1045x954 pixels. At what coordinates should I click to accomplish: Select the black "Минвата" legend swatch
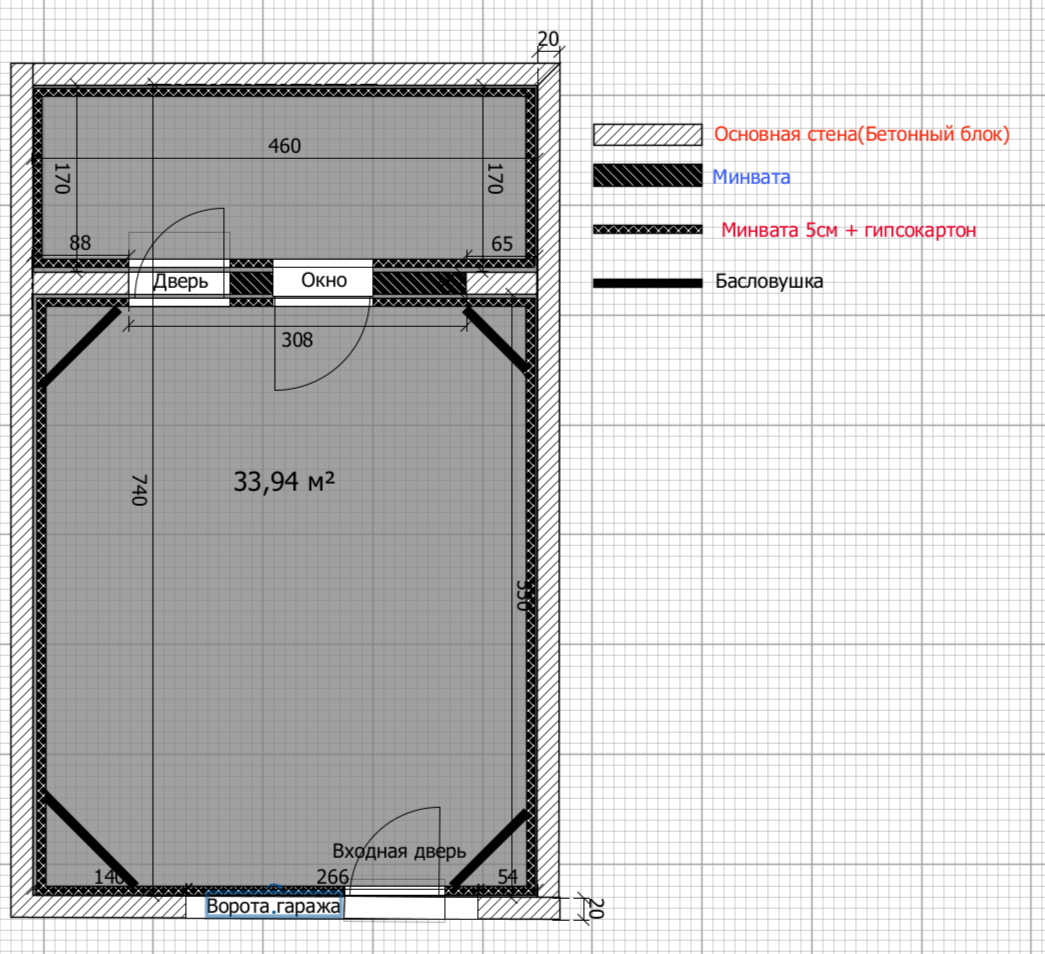(x=647, y=177)
